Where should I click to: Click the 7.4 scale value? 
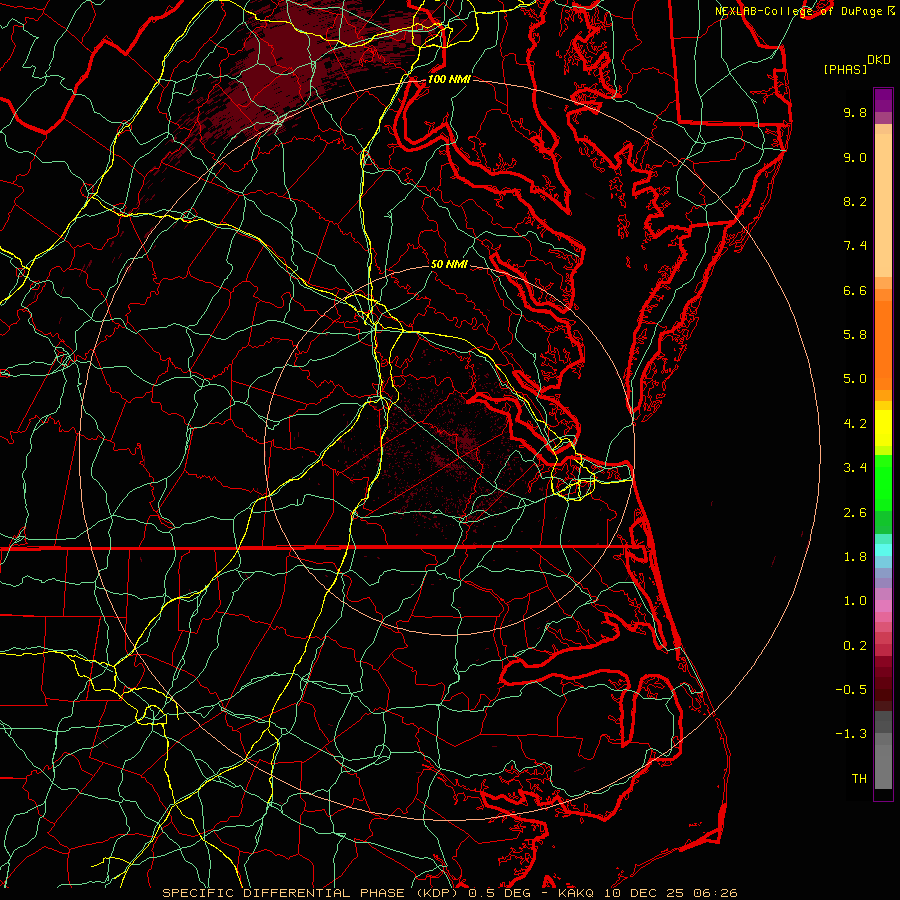coord(855,246)
